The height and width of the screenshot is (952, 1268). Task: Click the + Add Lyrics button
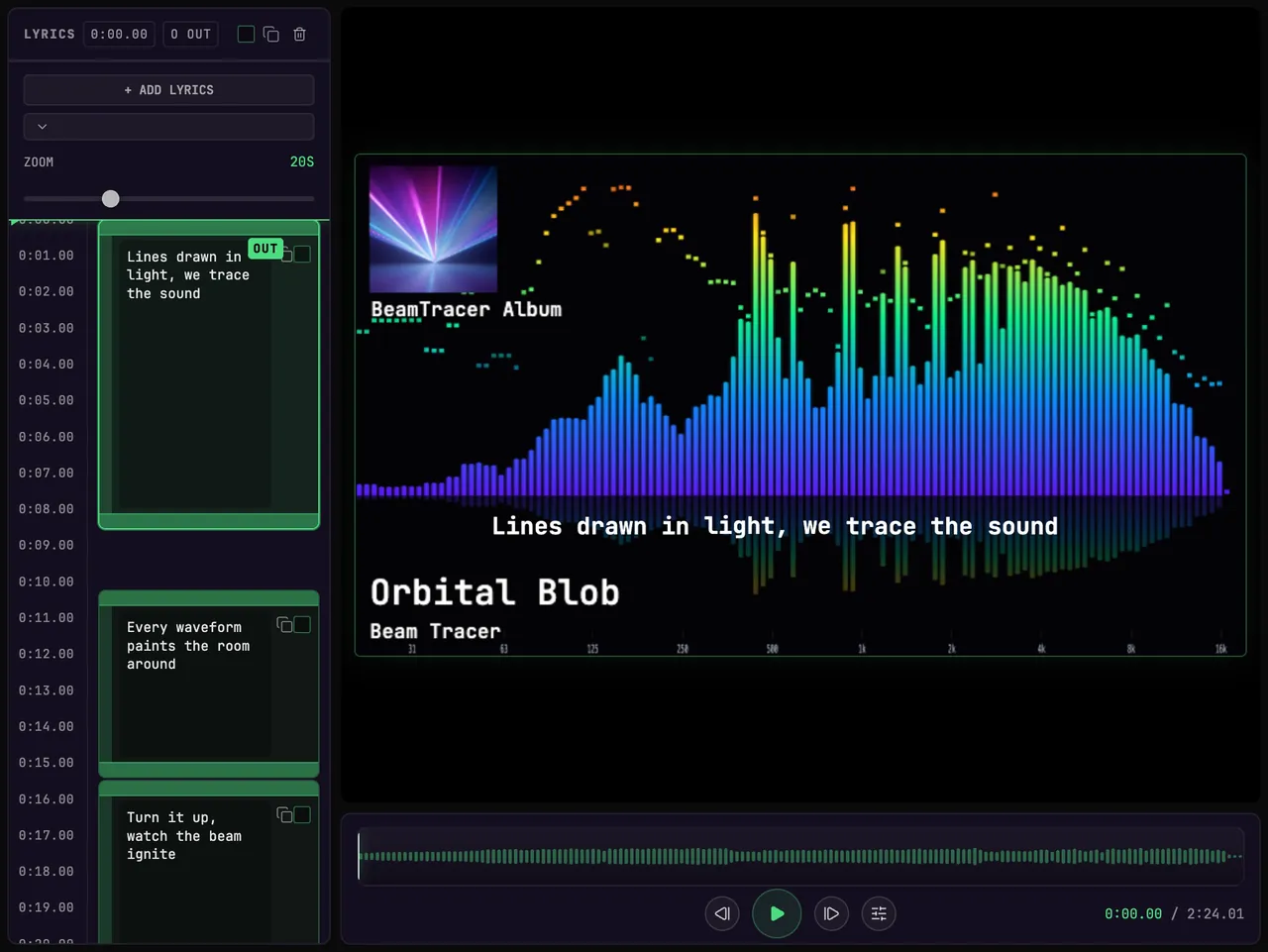(x=168, y=90)
